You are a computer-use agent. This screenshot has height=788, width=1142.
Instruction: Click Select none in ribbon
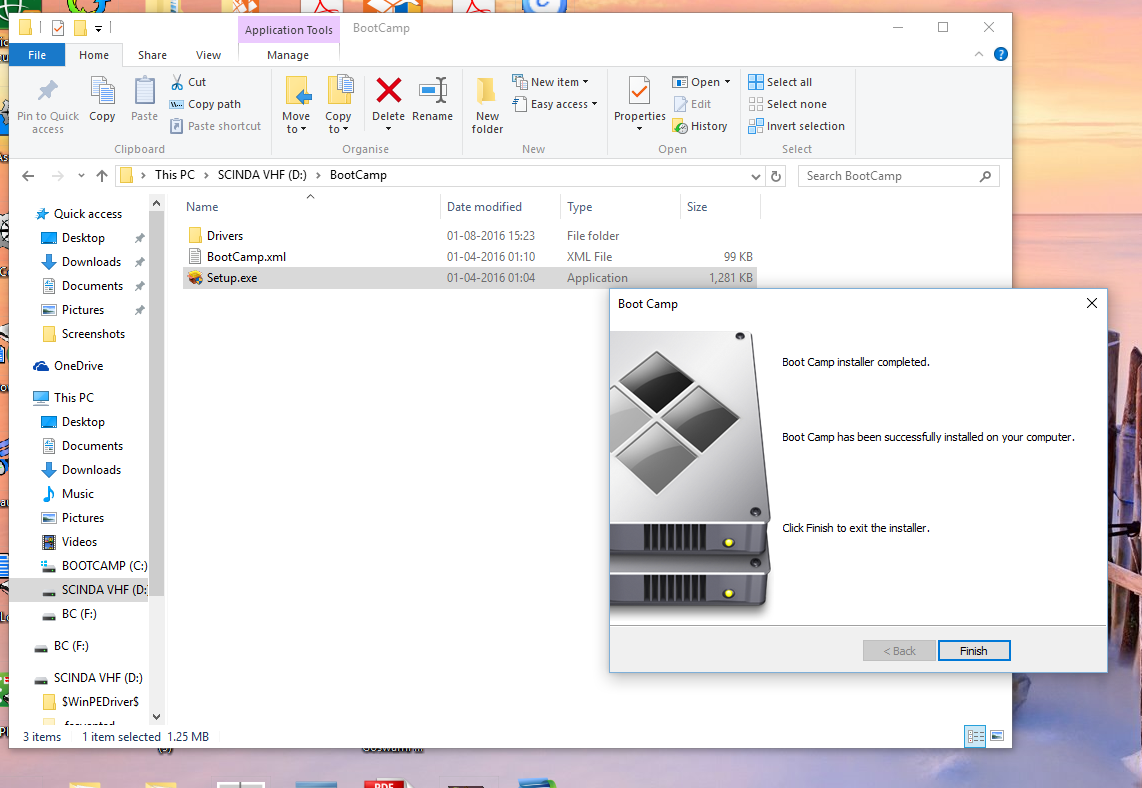tap(787, 104)
